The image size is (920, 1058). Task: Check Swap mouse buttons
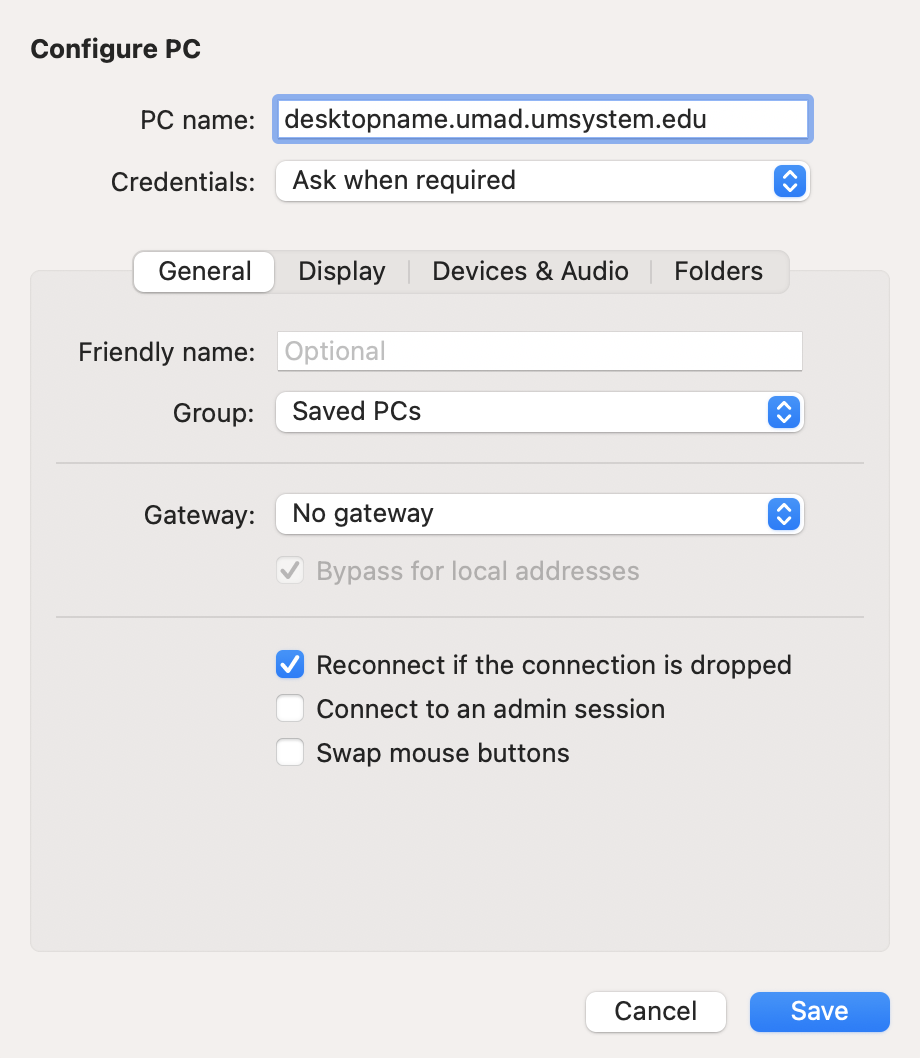click(x=290, y=752)
